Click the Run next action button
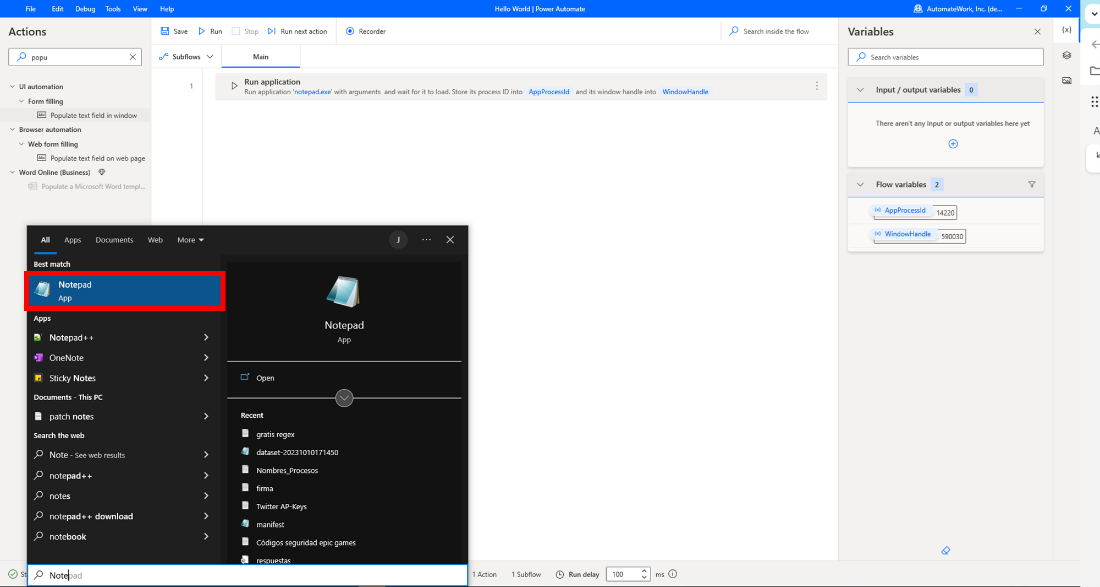1100x587 pixels. tap(297, 32)
